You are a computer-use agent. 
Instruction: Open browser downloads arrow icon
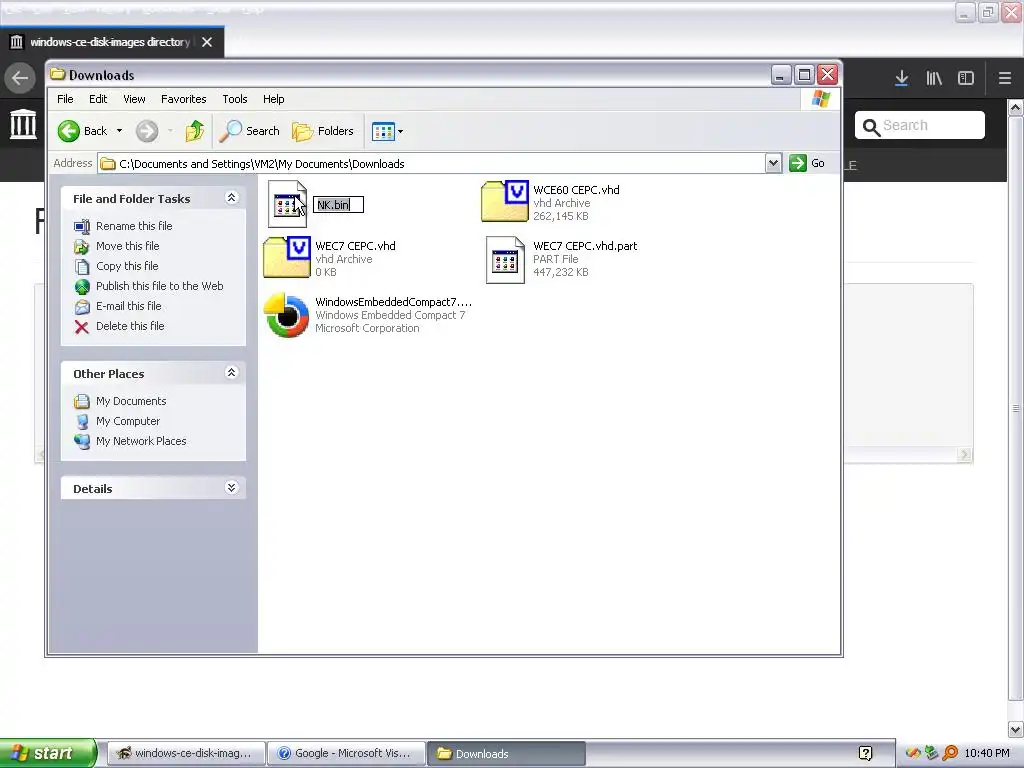click(901, 78)
